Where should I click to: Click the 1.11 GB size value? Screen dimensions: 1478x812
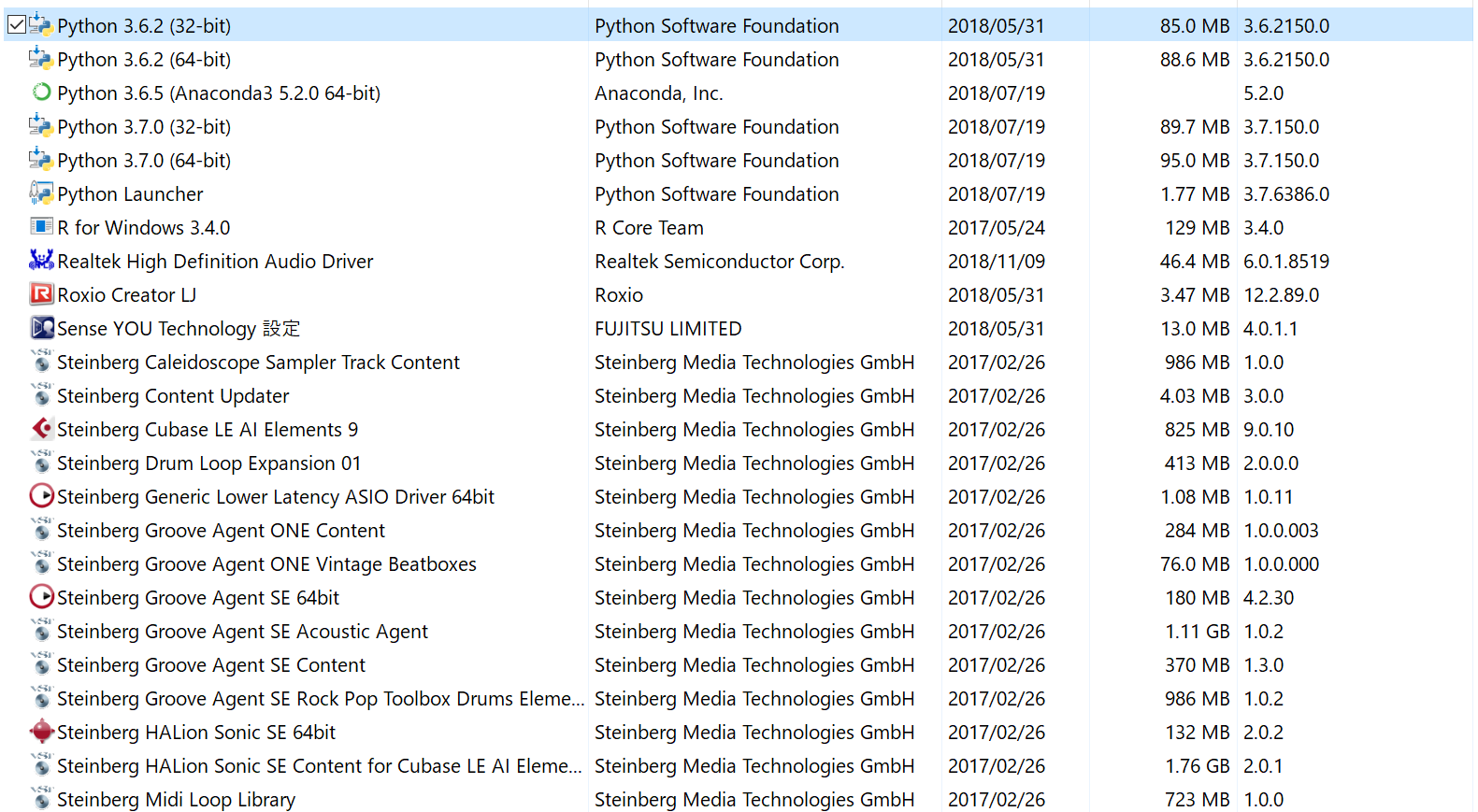1198,632
